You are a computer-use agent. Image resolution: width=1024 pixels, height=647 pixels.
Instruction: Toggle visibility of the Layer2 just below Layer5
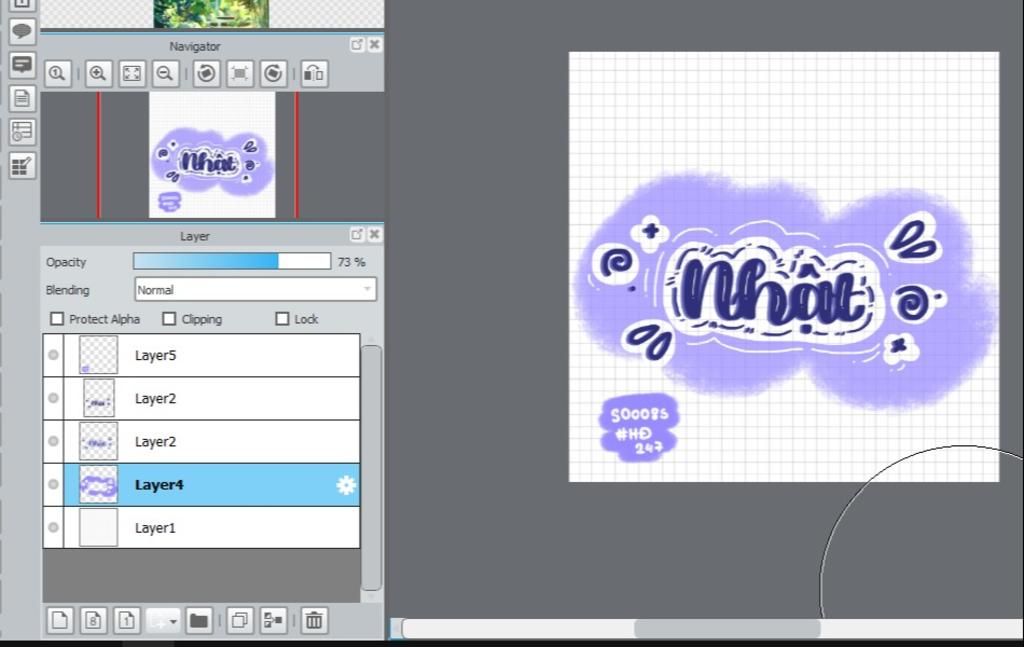pos(54,398)
